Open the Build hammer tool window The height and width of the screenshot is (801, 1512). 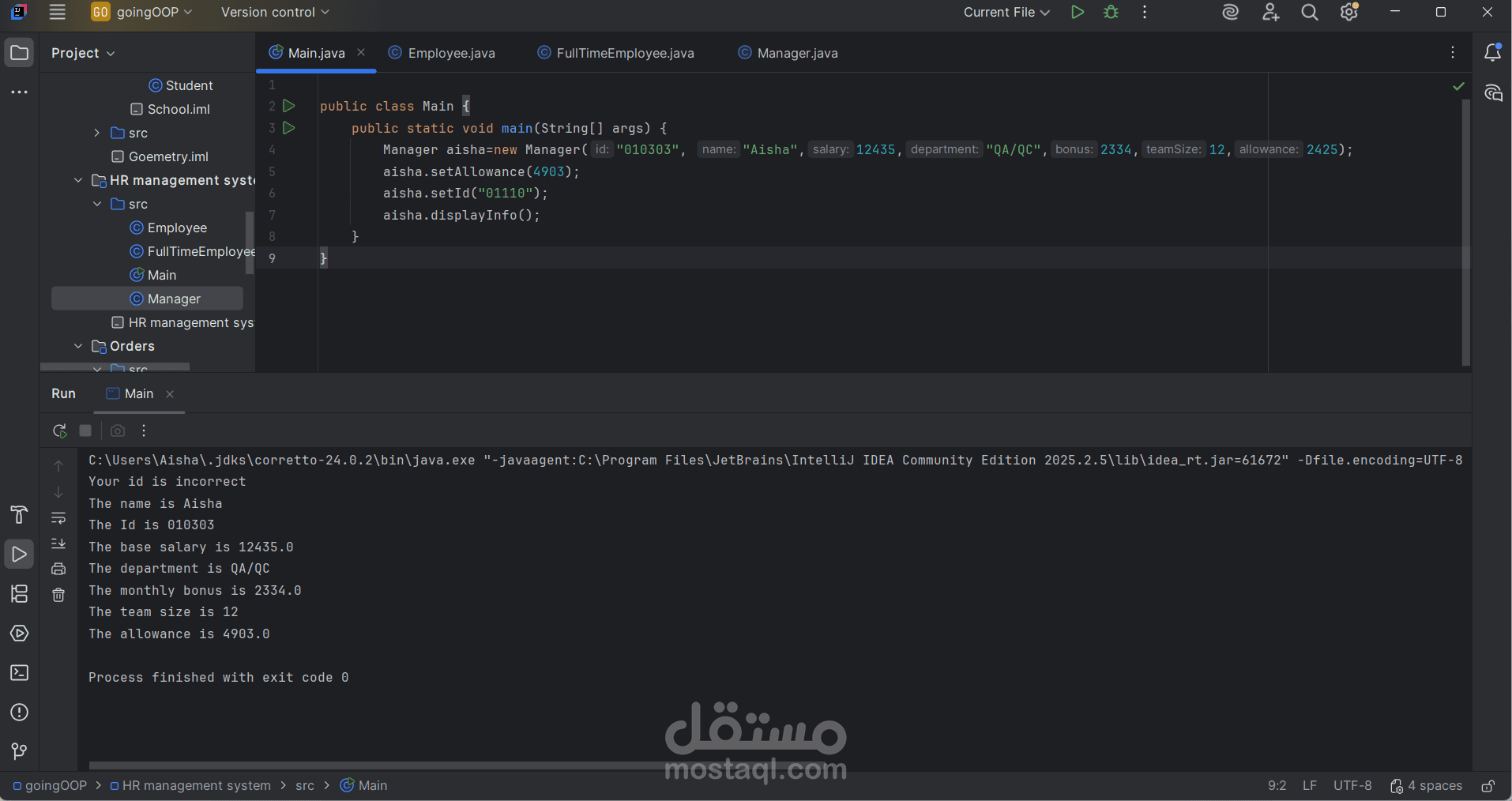[x=19, y=515]
